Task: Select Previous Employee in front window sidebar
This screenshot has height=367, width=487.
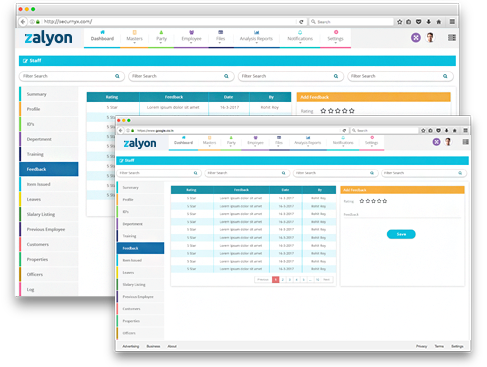Action: pyautogui.click(x=140, y=297)
